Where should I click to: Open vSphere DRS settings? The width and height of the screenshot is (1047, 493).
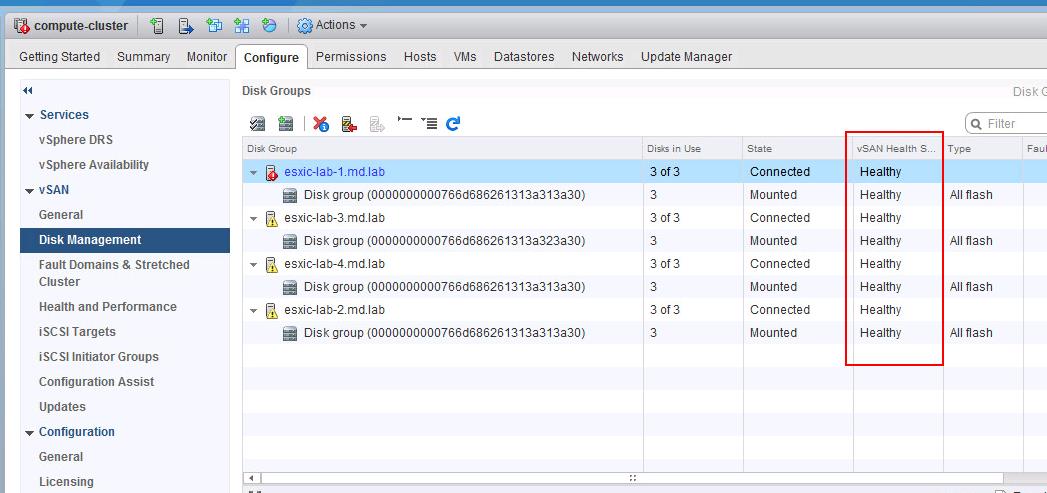75,140
